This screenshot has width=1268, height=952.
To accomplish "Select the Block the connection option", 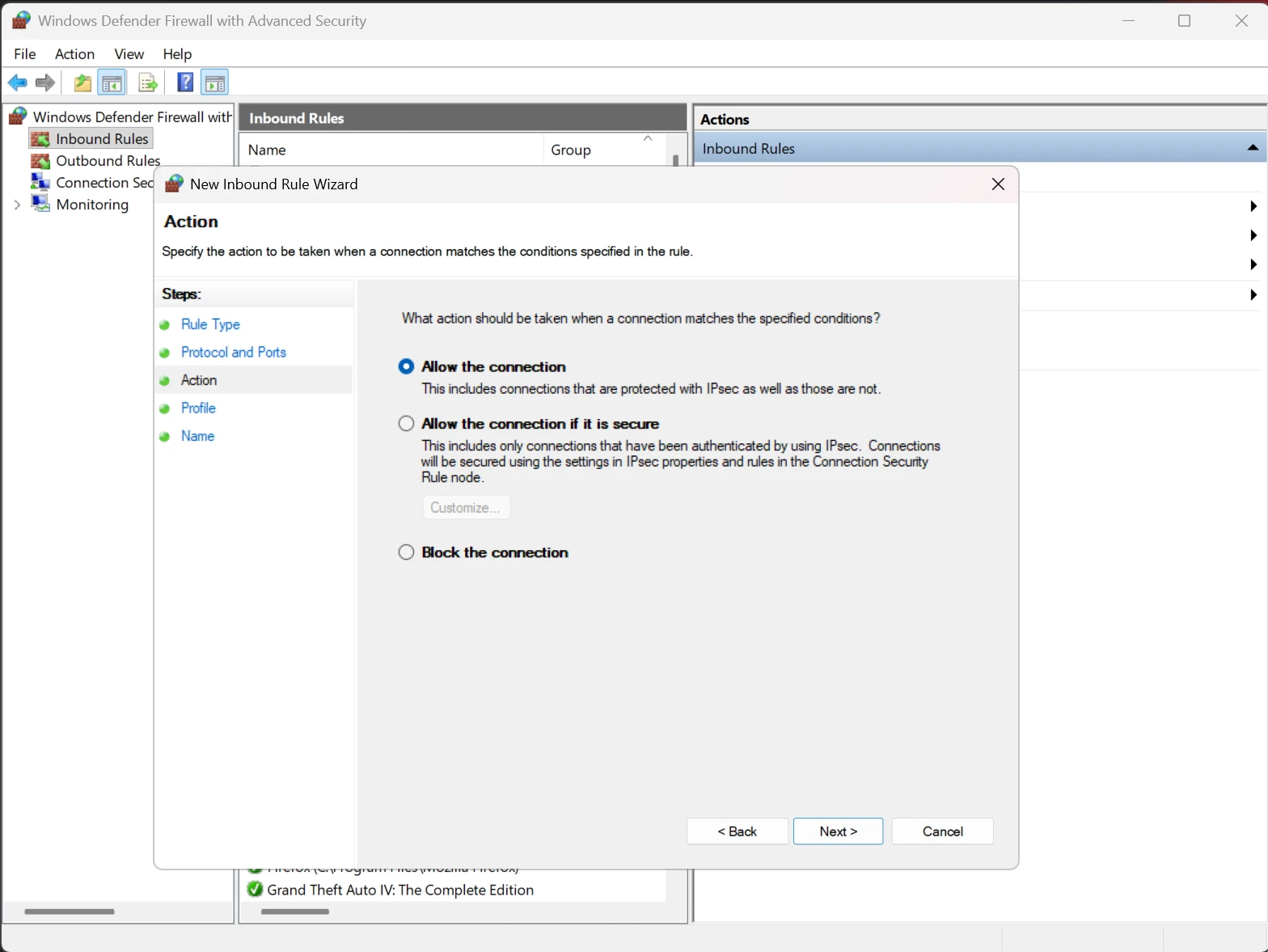I will (406, 552).
